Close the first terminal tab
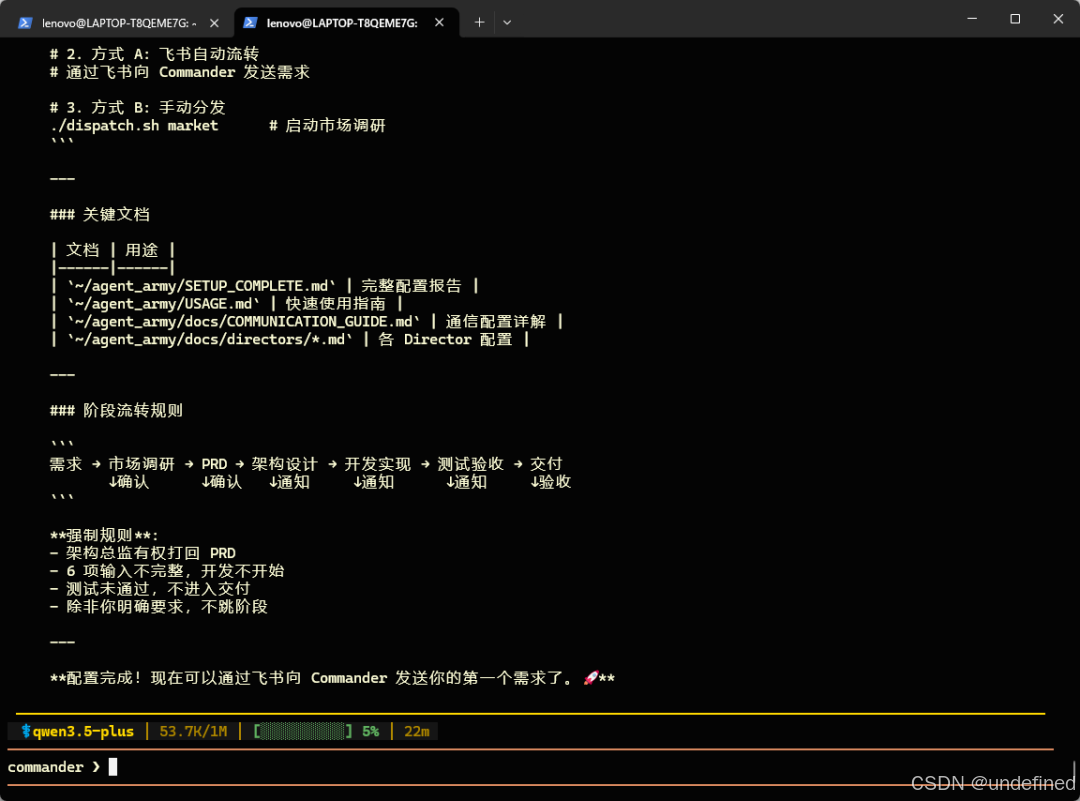The width and height of the screenshot is (1080, 801). coord(214,23)
